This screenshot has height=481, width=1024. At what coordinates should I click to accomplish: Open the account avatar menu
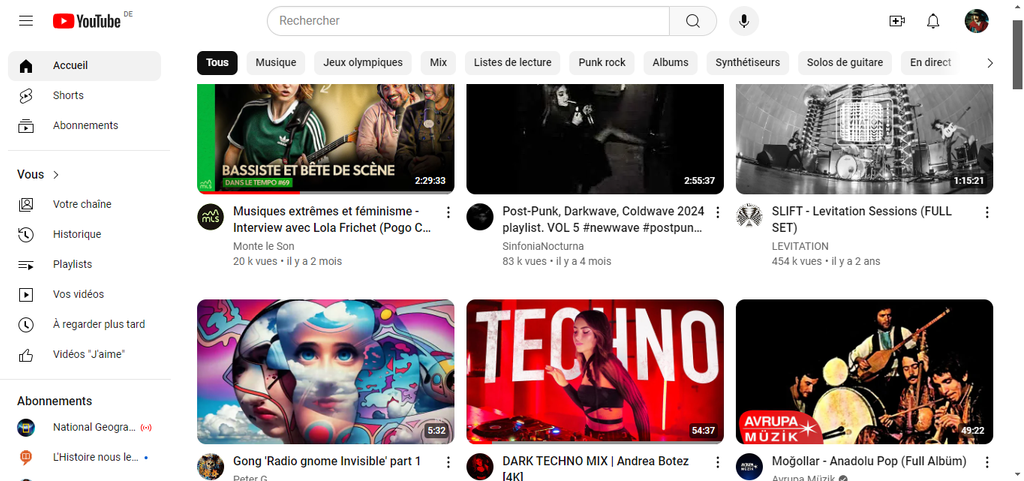[976, 21]
